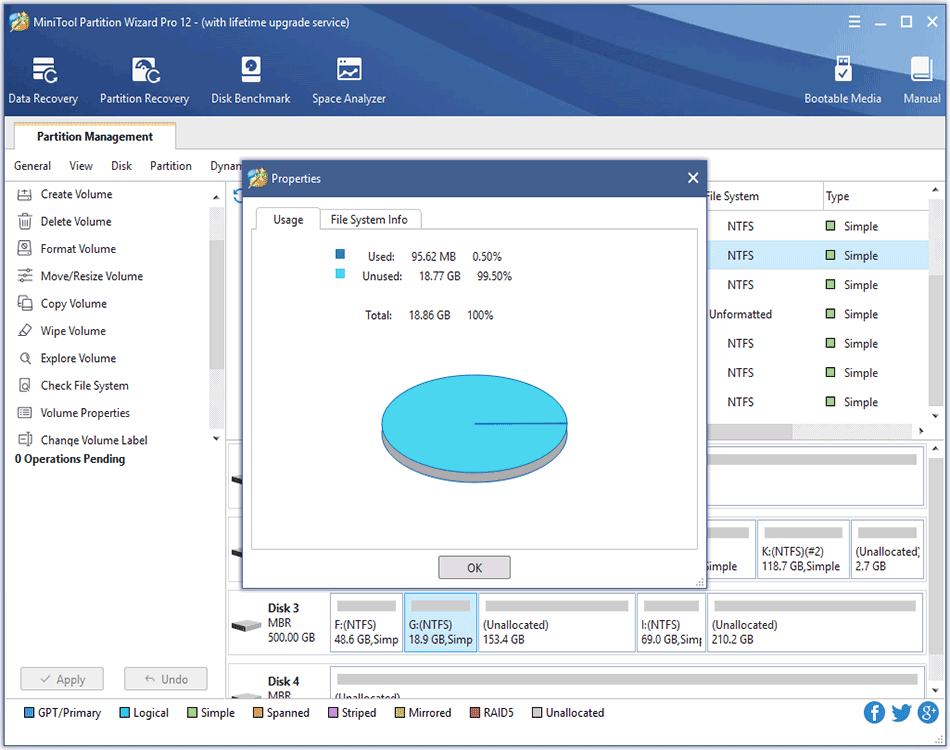
Task: Launch Partition Recovery from the toolbar
Action: coord(145,80)
